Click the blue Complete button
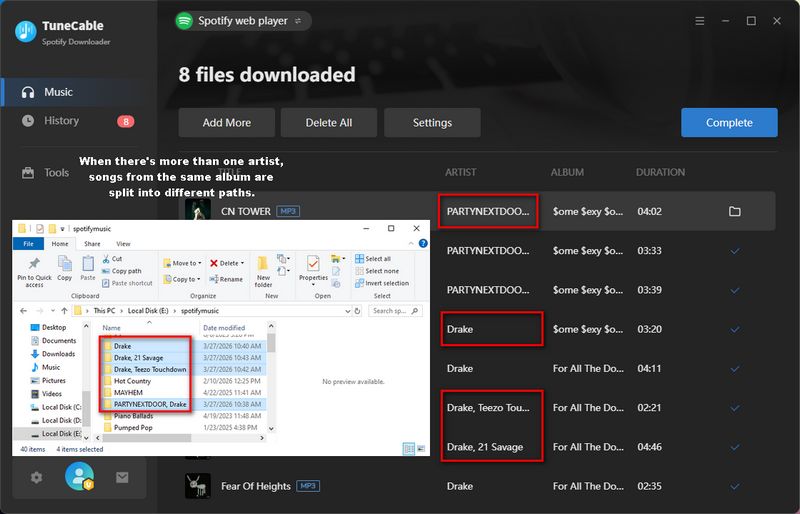This screenshot has height=514, width=800. 729,123
